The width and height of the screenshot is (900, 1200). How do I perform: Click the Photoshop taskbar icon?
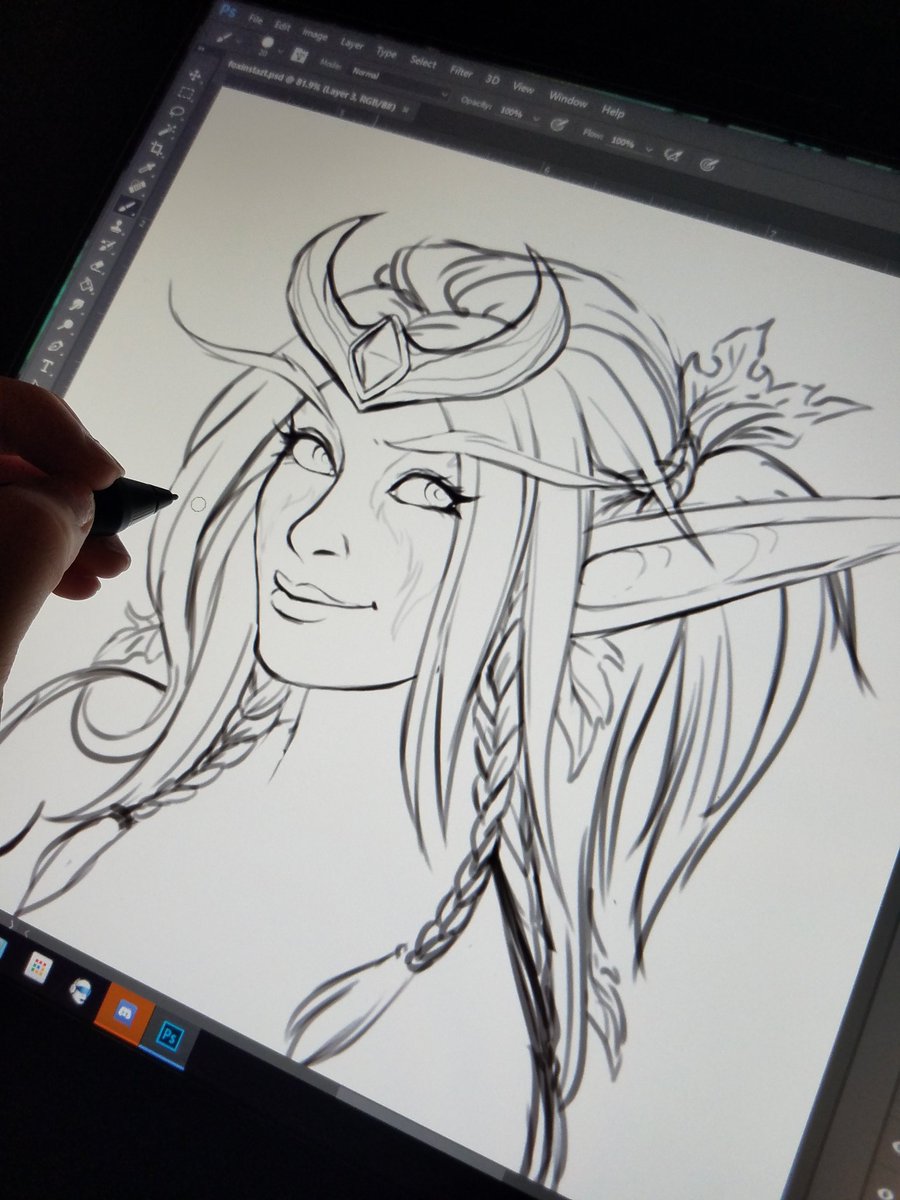click(x=170, y=1036)
